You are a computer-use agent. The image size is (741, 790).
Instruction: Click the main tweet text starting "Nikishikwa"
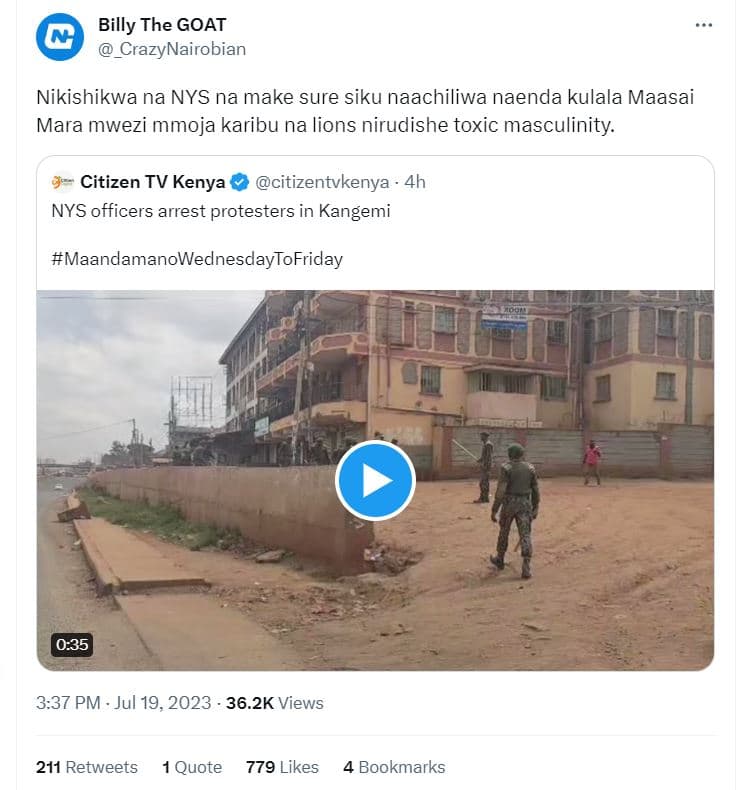365,113
